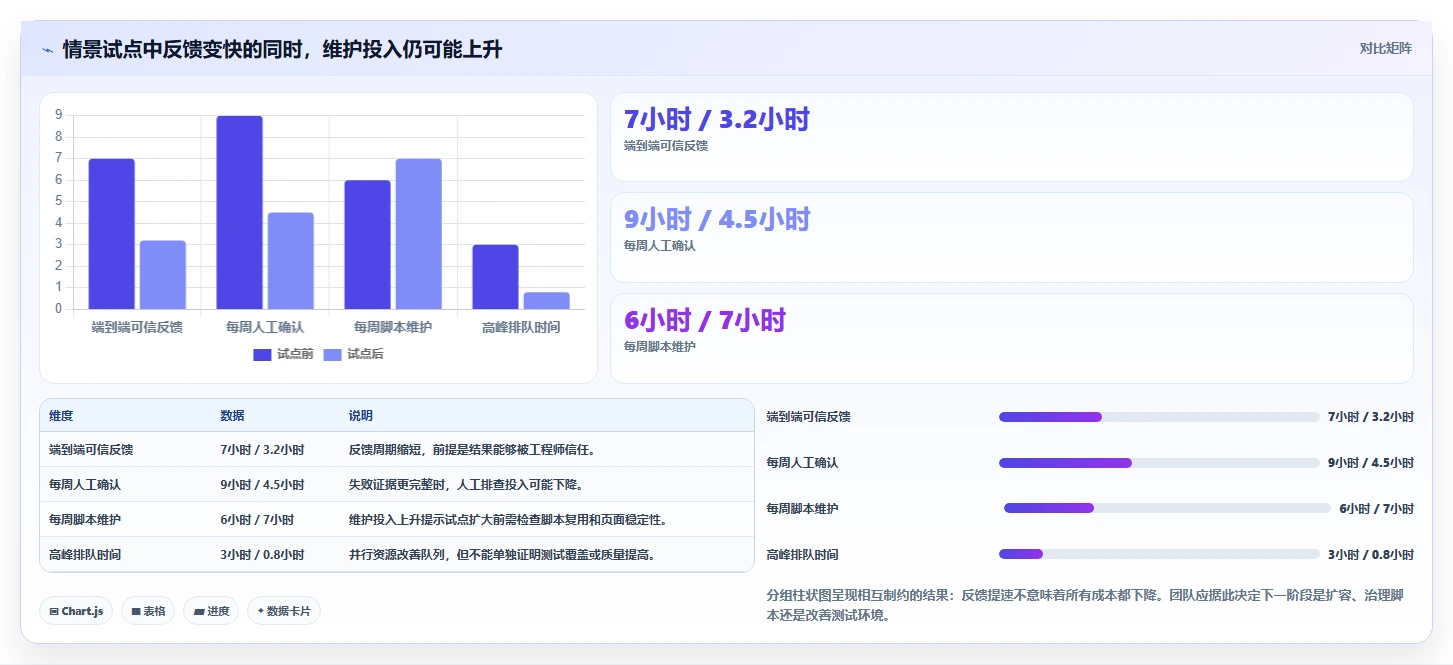Click the 端到端可信反馈 progress bar
Screen dimensions: 1453x665
pyautogui.click(x=1159, y=417)
